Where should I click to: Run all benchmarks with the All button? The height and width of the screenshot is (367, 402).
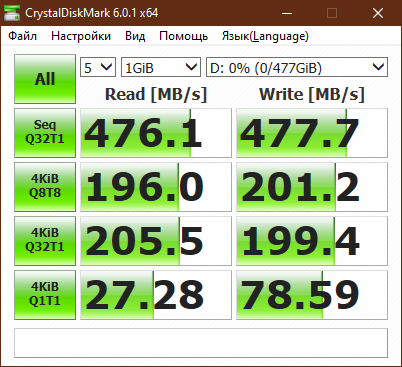point(45,79)
